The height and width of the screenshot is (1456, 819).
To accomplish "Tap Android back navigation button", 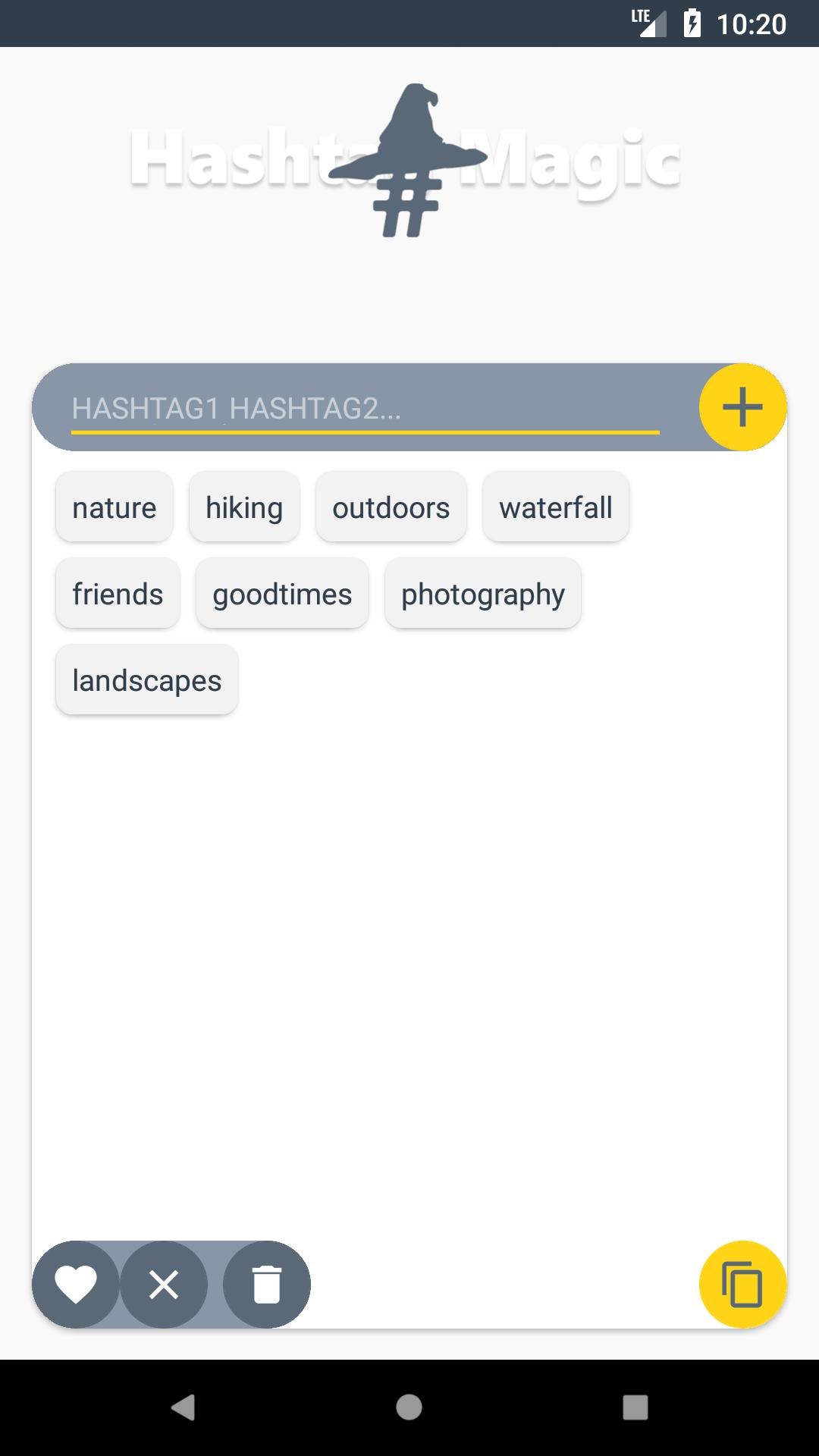I will pyautogui.click(x=183, y=1407).
